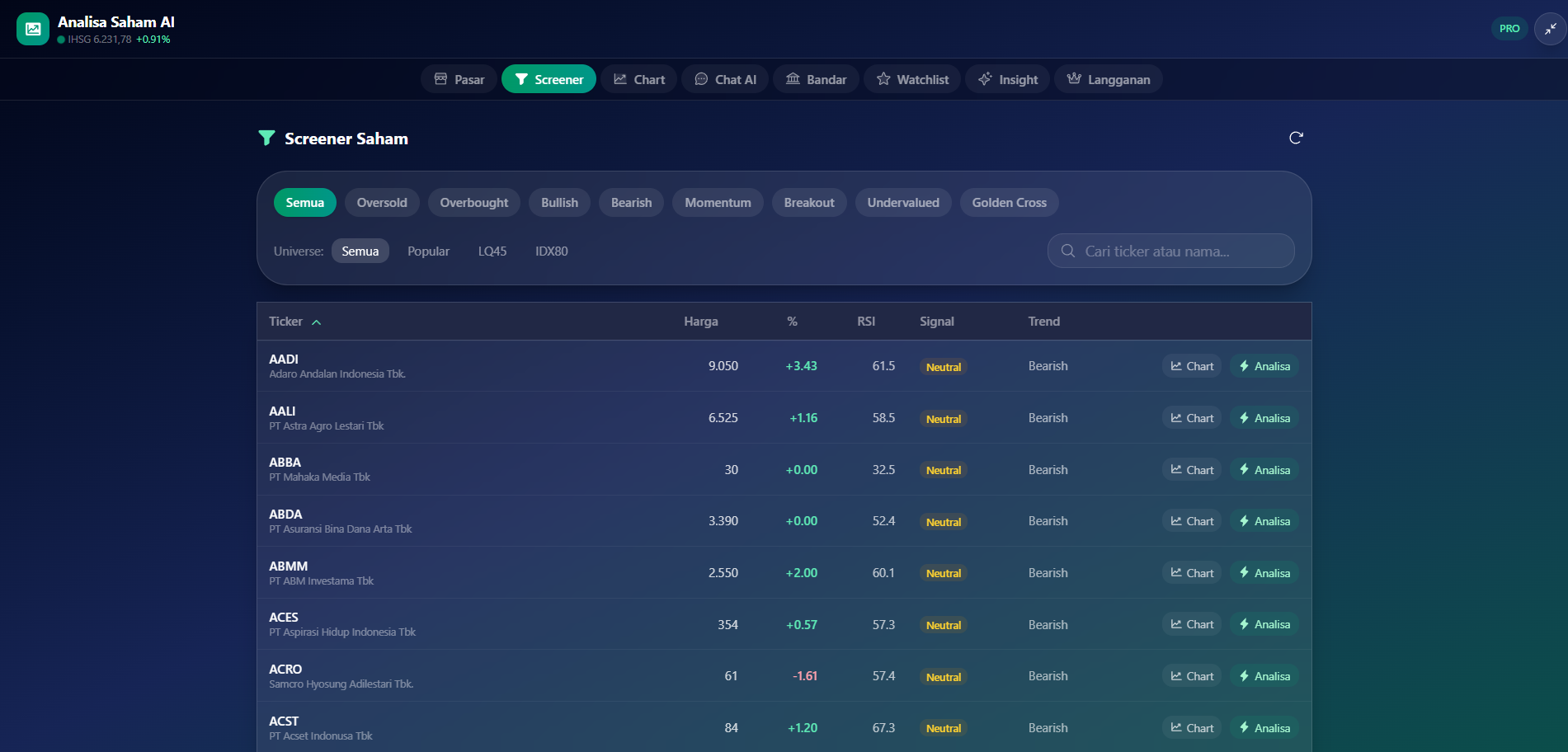Open the Pasar tab
The height and width of the screenshot is (752, 1568).
click(459, 79)
